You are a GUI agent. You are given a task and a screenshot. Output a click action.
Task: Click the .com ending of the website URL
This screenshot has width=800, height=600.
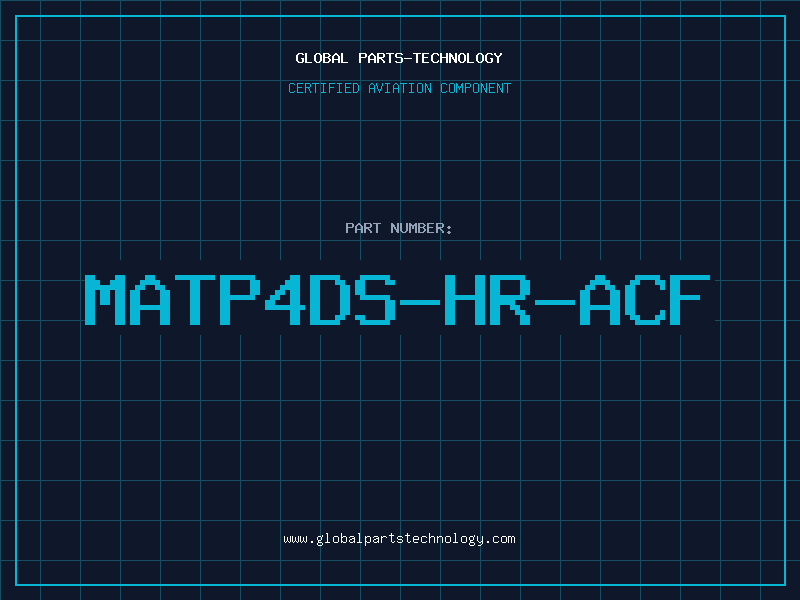(500, 539)
